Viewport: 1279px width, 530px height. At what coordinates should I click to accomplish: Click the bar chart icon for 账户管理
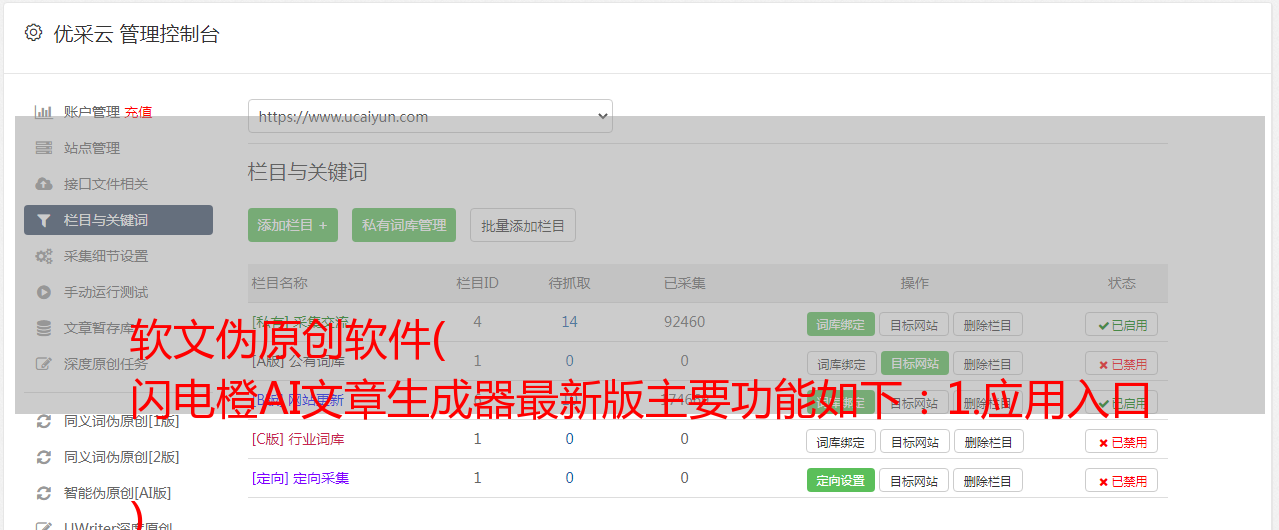coord(44,112)
